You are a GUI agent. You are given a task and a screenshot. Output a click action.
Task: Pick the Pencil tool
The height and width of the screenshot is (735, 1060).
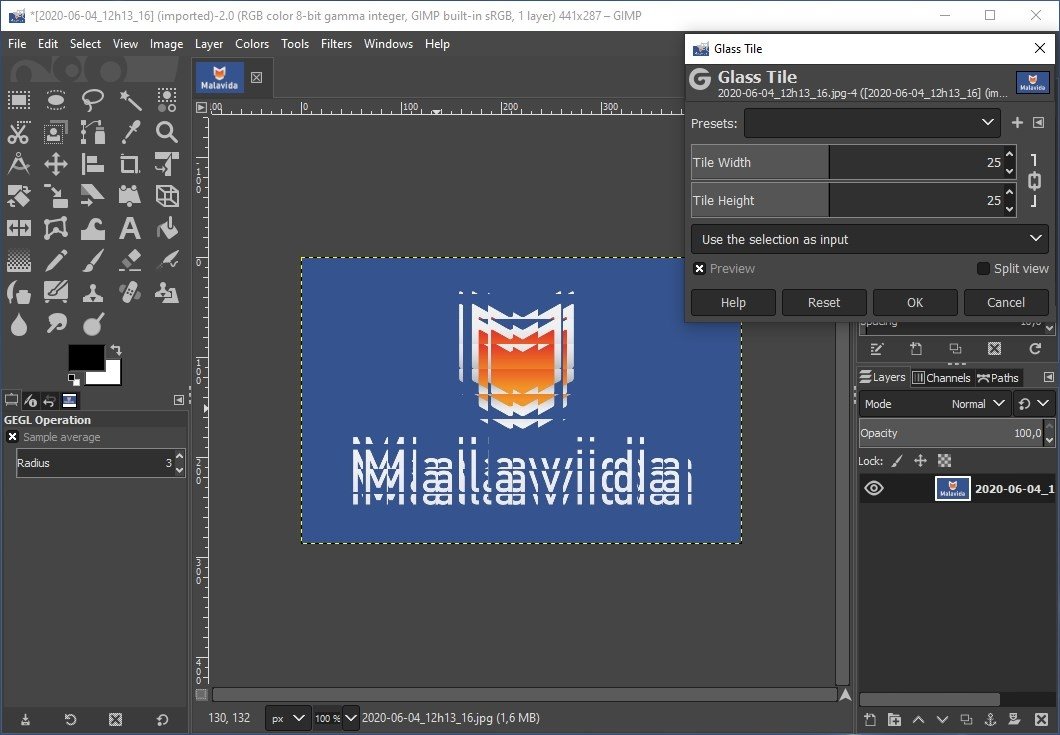point(56,260)
